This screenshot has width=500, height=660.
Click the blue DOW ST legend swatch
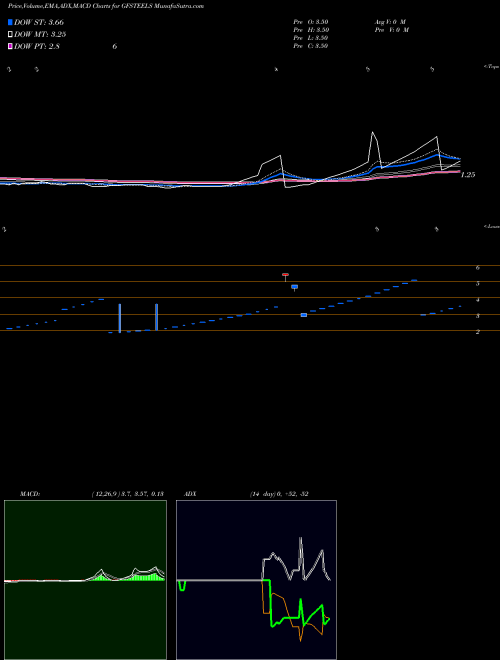click(x=10, y=22)
